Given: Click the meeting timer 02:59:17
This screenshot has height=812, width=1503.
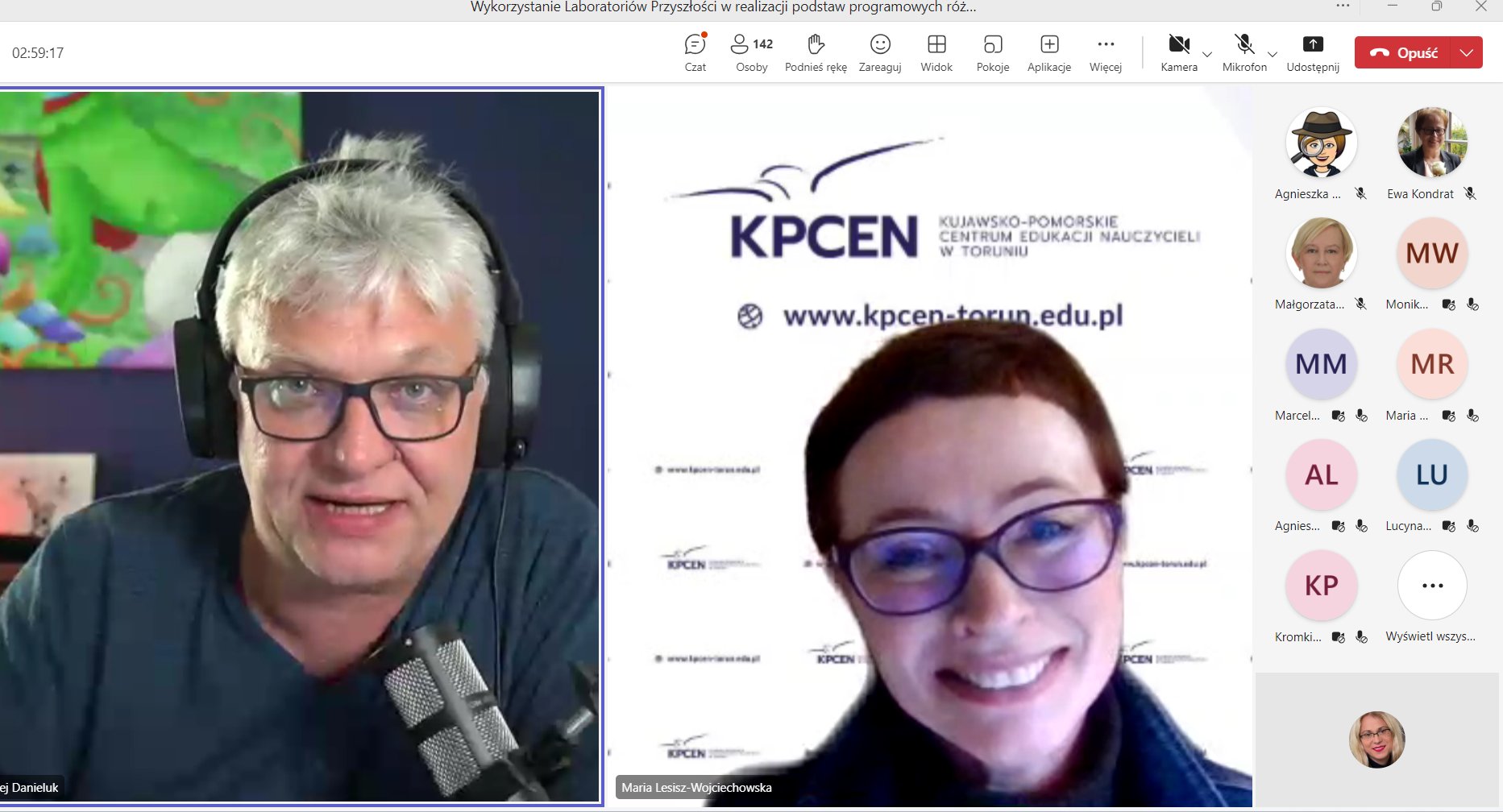Looking at the screenshot, I should (x=38, y=53).
